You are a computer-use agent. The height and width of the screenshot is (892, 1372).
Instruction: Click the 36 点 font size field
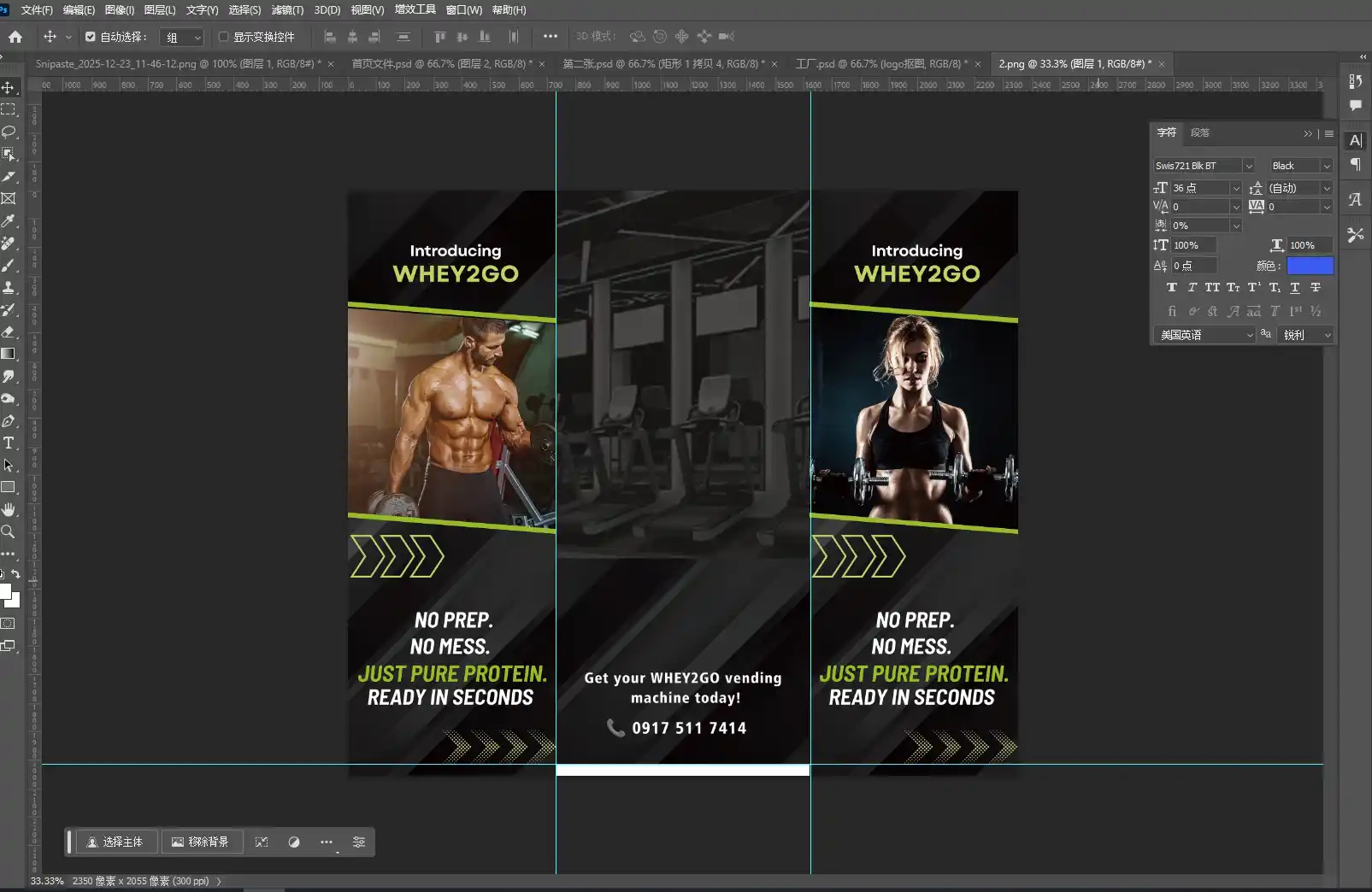(x=1195, y=187)
